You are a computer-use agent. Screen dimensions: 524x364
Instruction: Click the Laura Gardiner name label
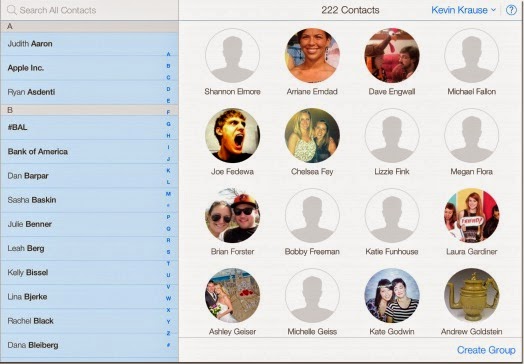tap(472, 252)
